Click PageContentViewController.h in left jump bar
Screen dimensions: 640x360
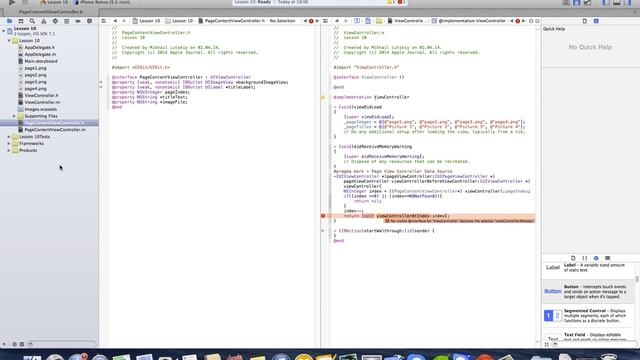pyautogui.click(x=232, y=21)
